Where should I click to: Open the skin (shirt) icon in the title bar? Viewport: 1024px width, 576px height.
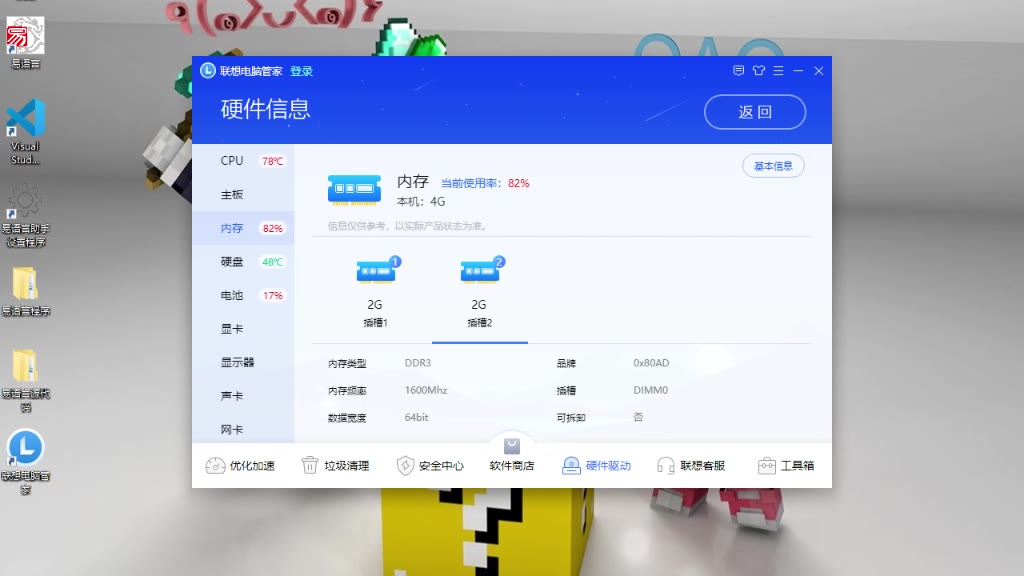point(758,71)
